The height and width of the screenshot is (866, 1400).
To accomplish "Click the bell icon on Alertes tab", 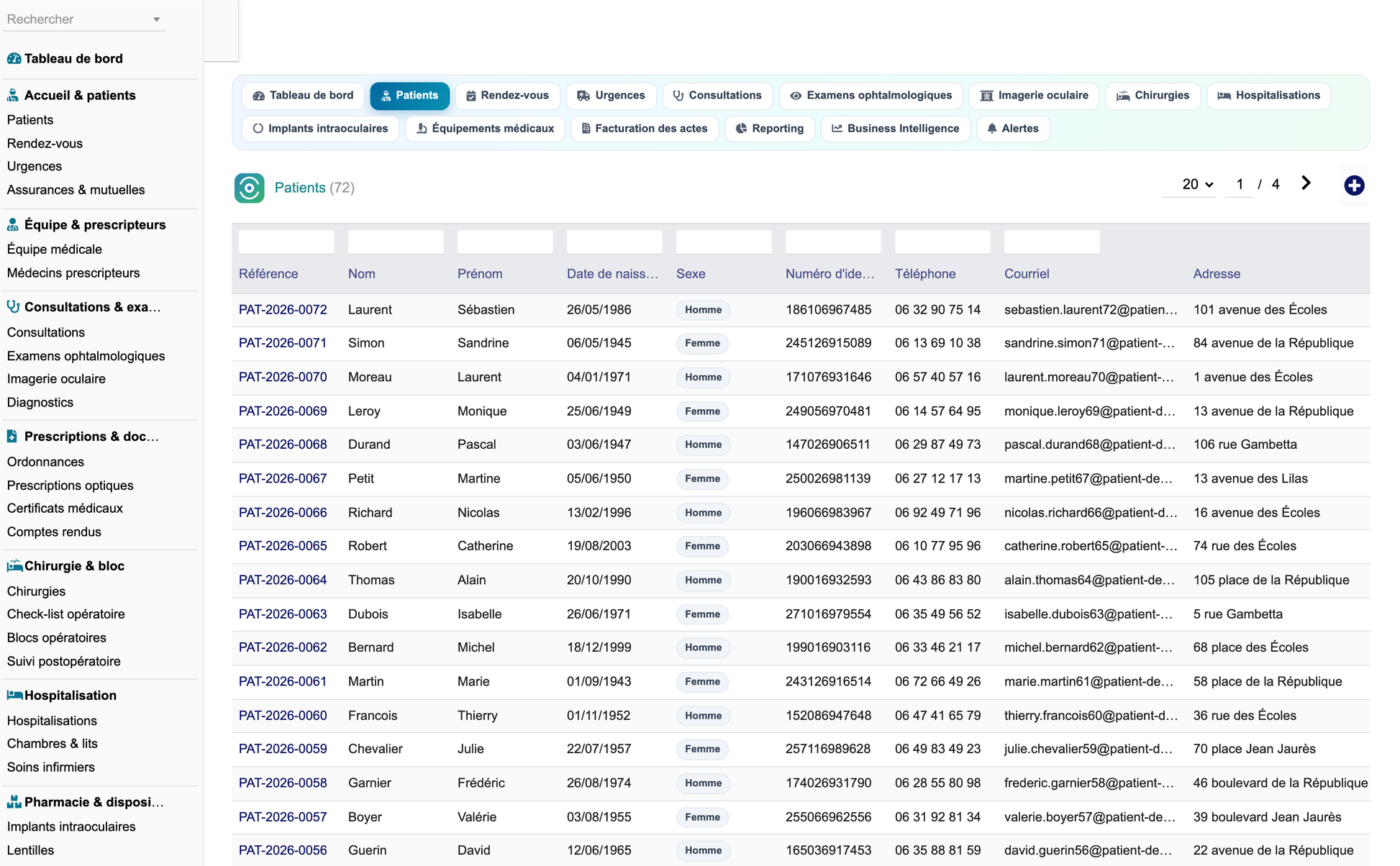I will pyautogui.click(x=992, y=129).
